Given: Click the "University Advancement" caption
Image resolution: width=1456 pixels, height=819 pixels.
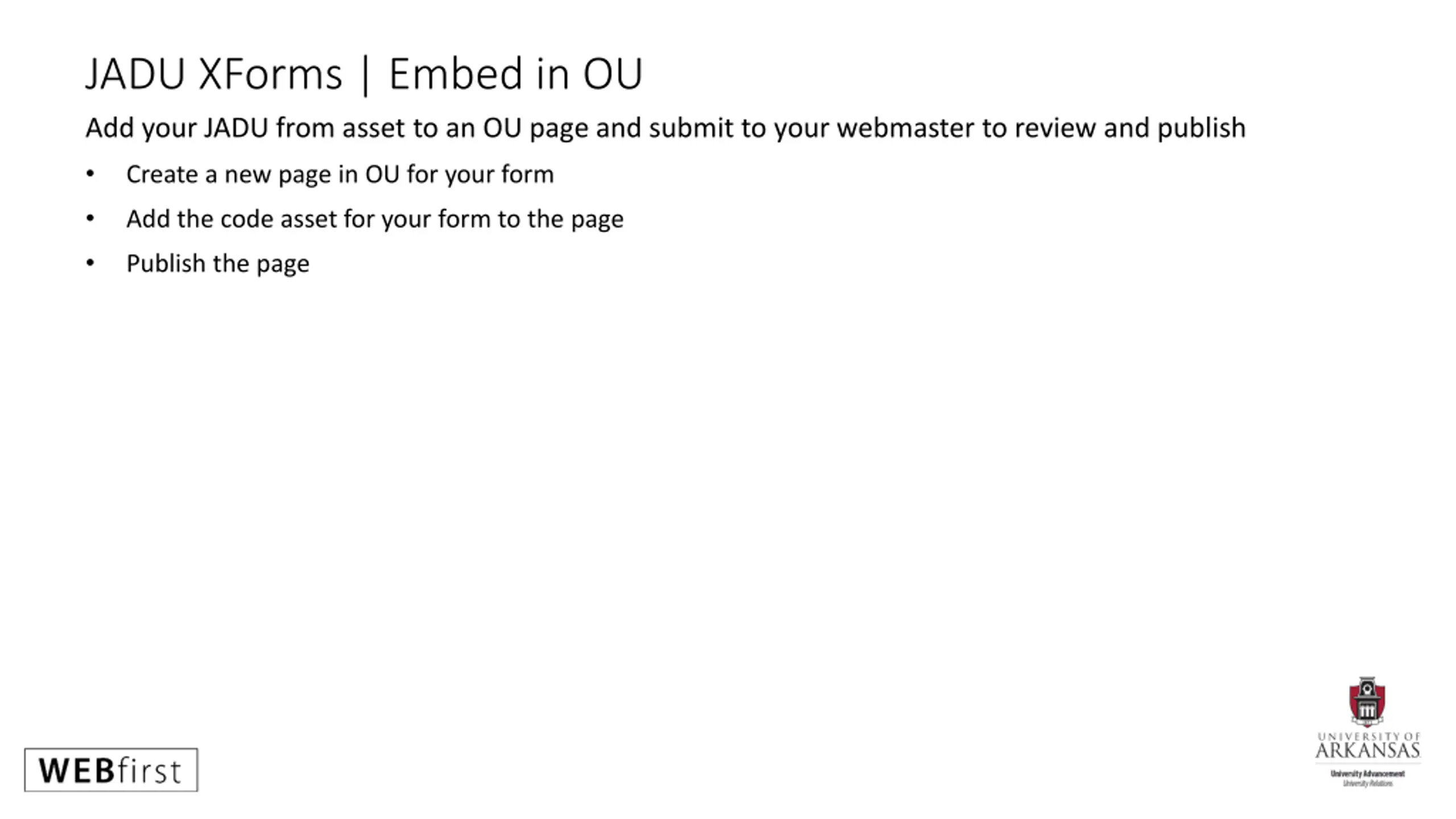Looking at the screenshot, I should 1367,773.
